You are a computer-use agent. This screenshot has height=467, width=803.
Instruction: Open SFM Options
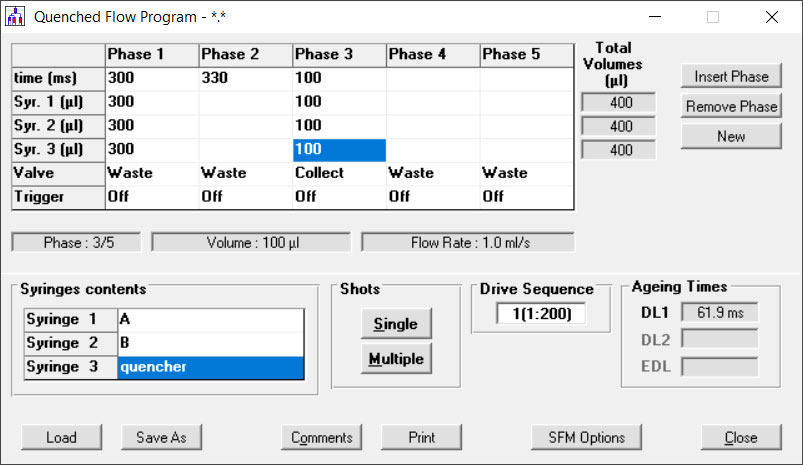(586, 437)
